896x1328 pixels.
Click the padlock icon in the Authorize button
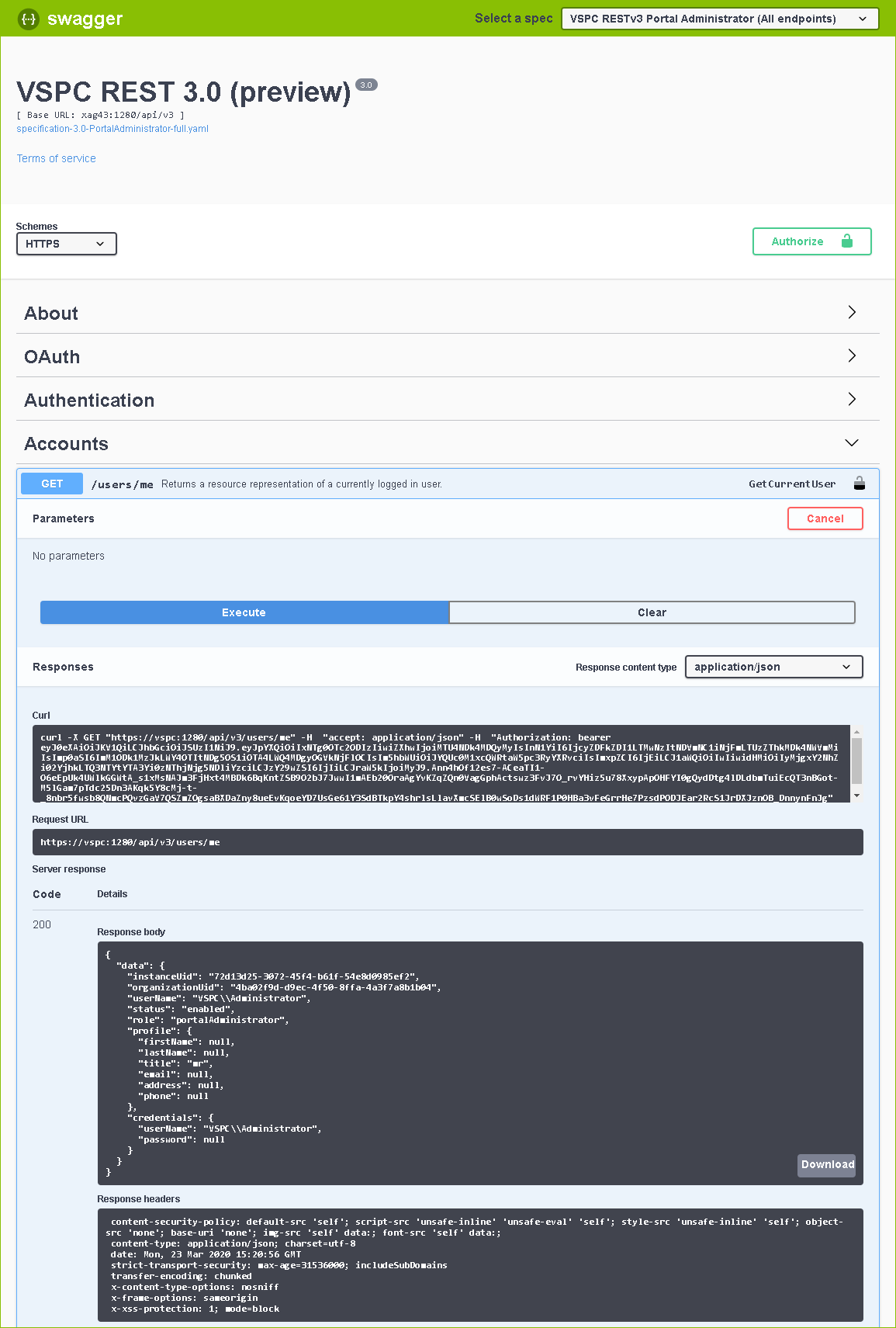coord(847,241)
